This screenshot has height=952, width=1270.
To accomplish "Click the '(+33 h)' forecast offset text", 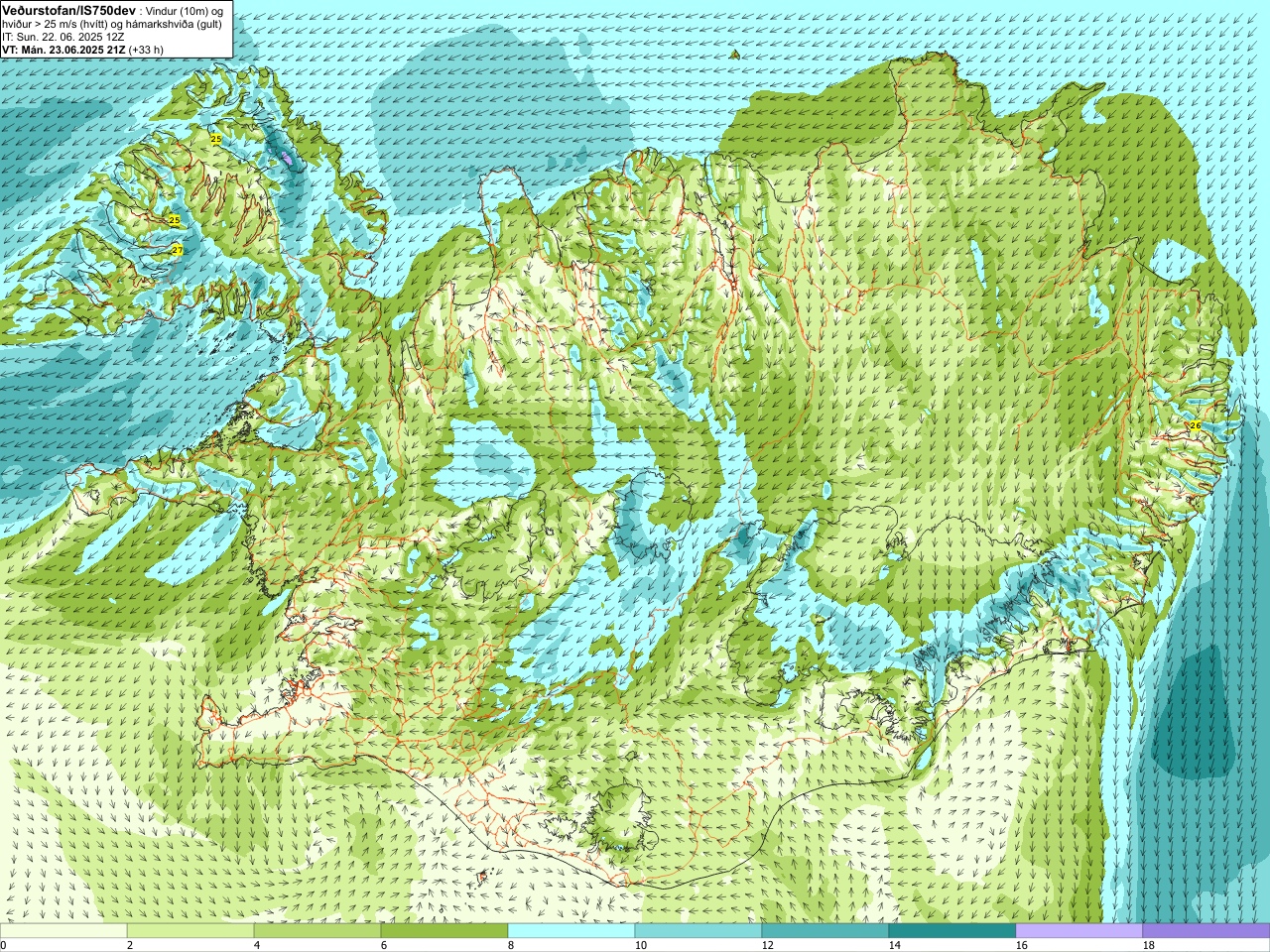I will point(146,50).
